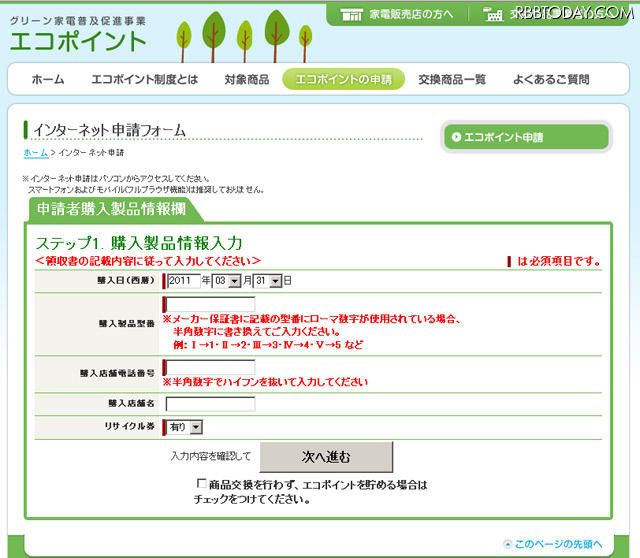This screenshot has width=640, height=558.
Task: Click the ステップ1. 購入製品情報入力 heading
Action: [139, 243]
